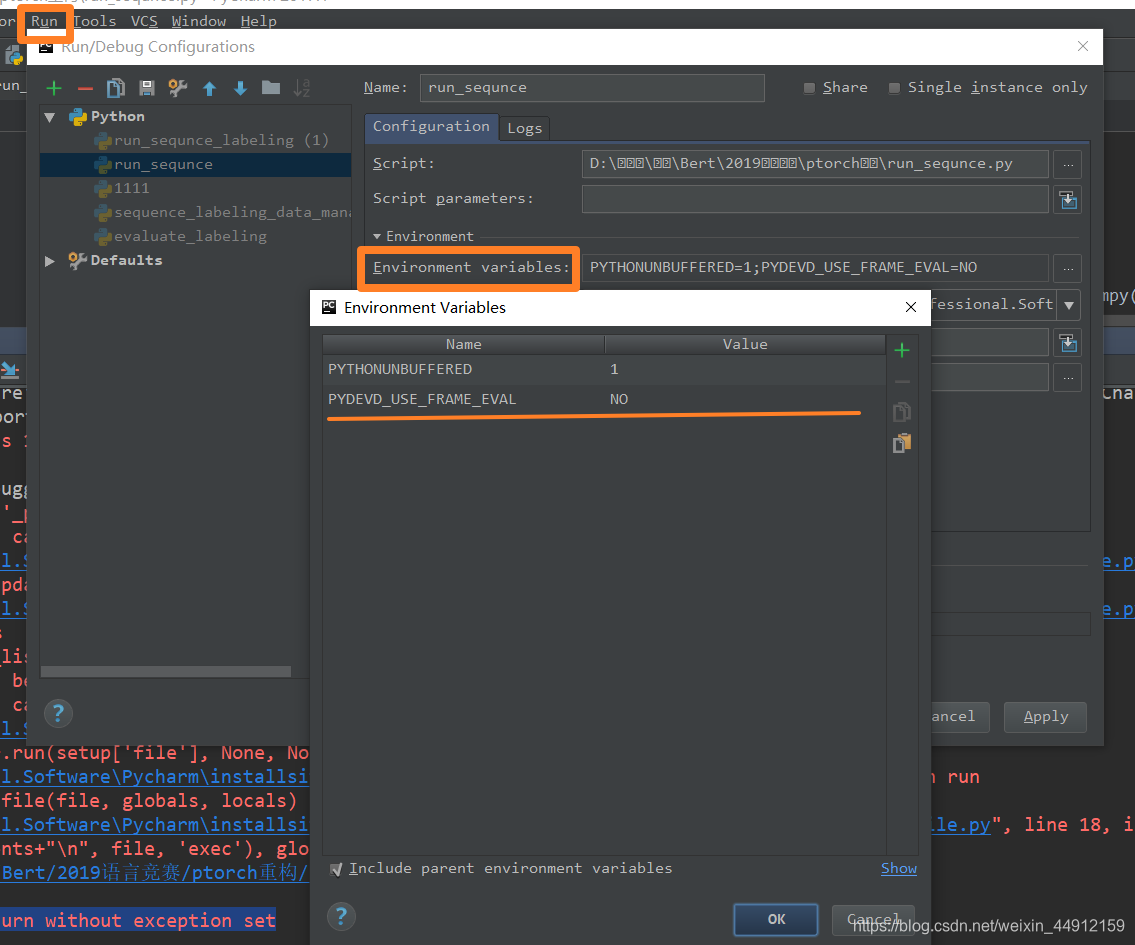Save configuration using the floppy disk icon

pos(147,88)
